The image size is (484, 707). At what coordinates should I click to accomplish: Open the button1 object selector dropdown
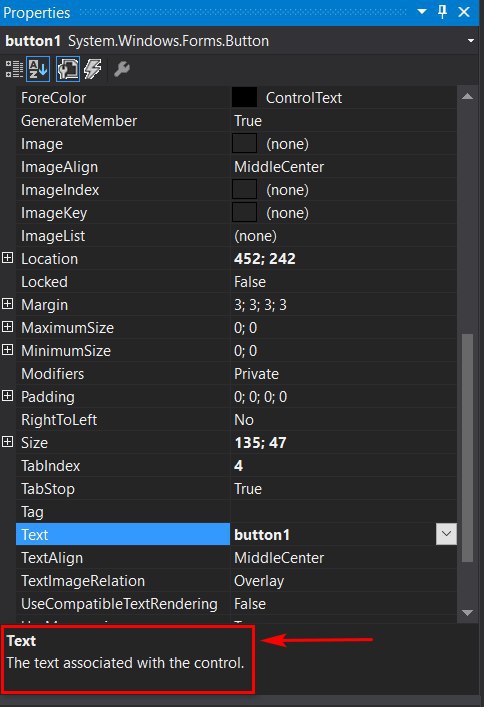tap(470, 41)
